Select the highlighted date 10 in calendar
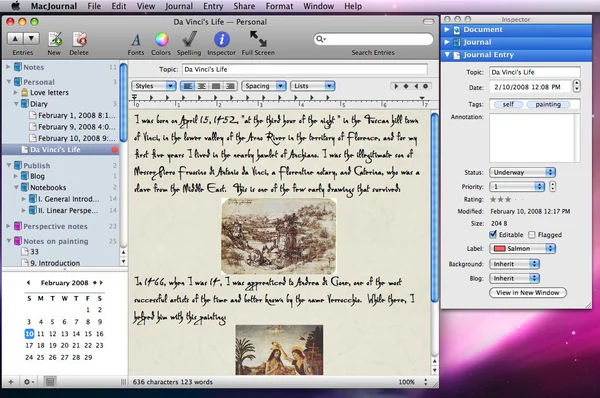600x398 pixels. [29, 334]
